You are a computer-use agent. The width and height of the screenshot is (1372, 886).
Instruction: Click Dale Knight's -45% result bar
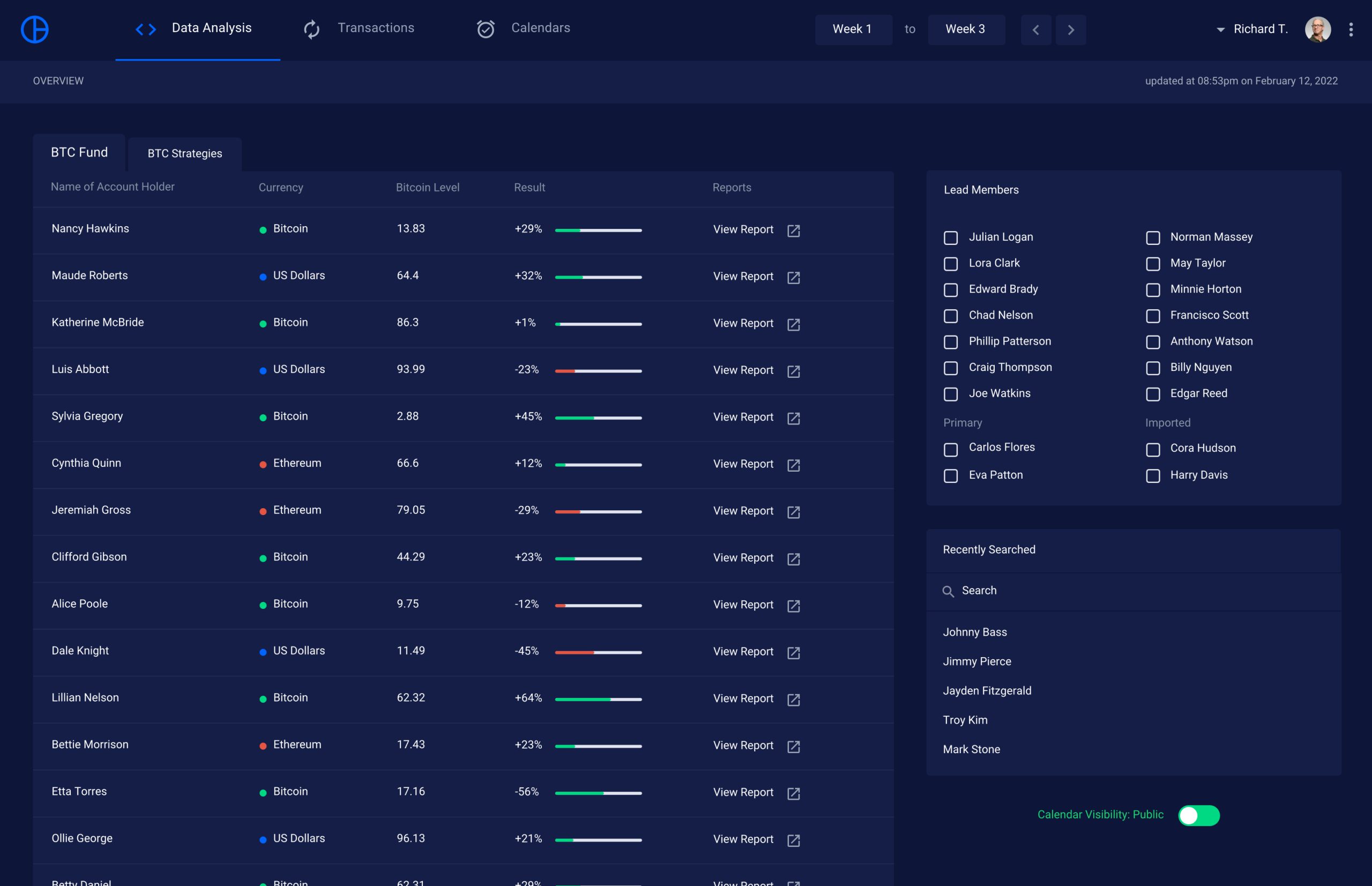click(598, 653)
